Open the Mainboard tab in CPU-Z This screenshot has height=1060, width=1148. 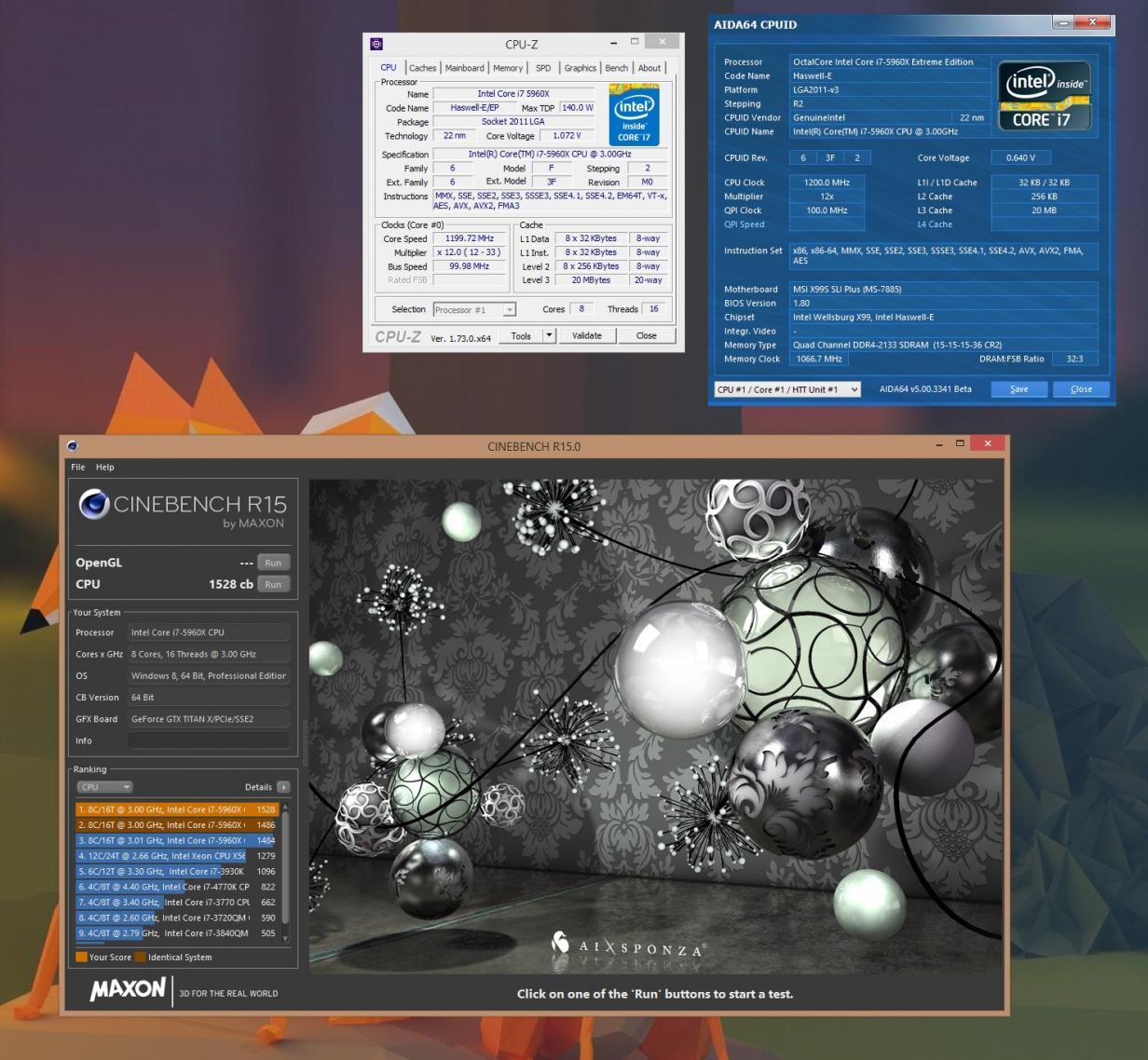coord(464,68)
